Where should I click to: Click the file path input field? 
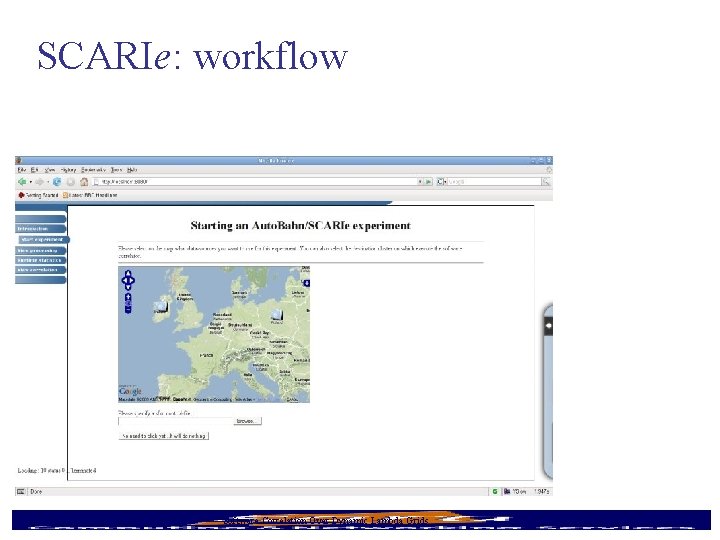click(x=176, y=421)
